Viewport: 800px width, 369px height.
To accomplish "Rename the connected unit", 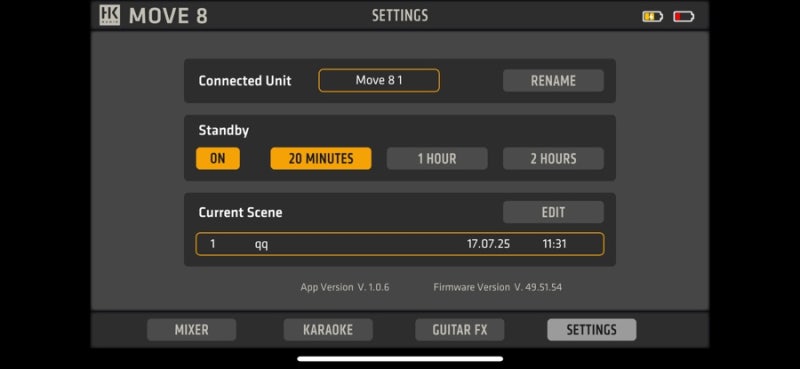I will pyautogui.click(x=553, y=81).
